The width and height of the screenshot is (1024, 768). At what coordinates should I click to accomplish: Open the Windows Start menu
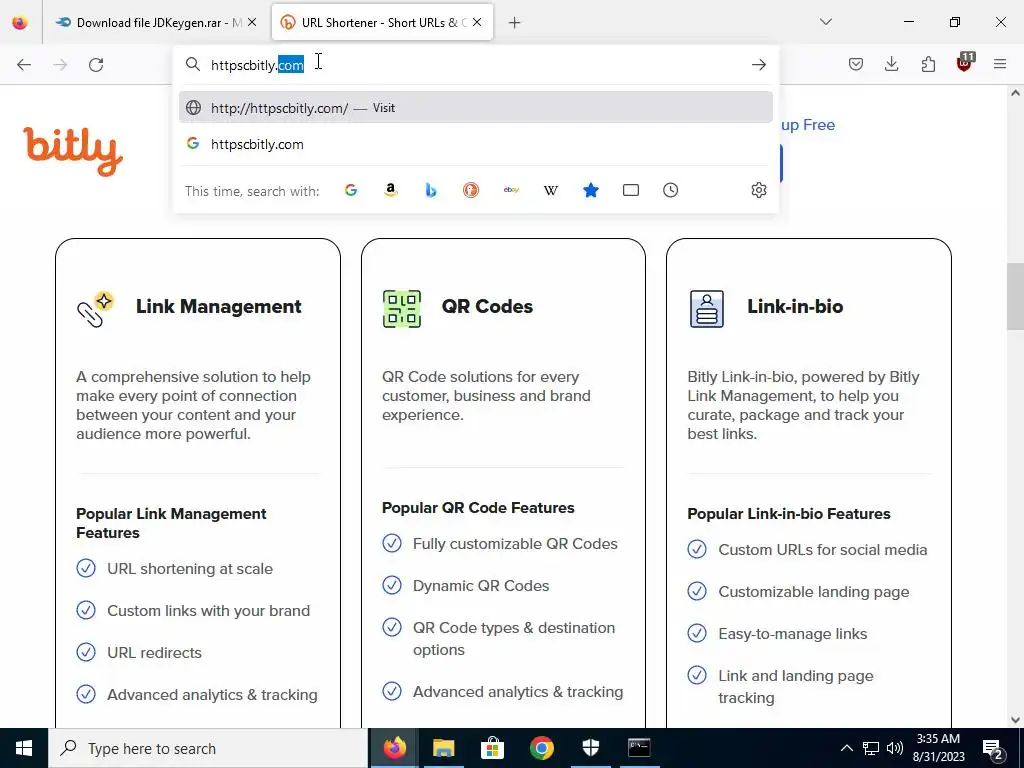pos(24,748)
